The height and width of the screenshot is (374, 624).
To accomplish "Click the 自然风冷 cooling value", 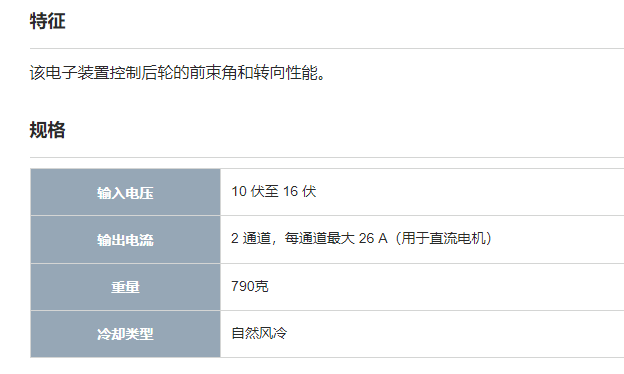I will [x=259, y=333].
